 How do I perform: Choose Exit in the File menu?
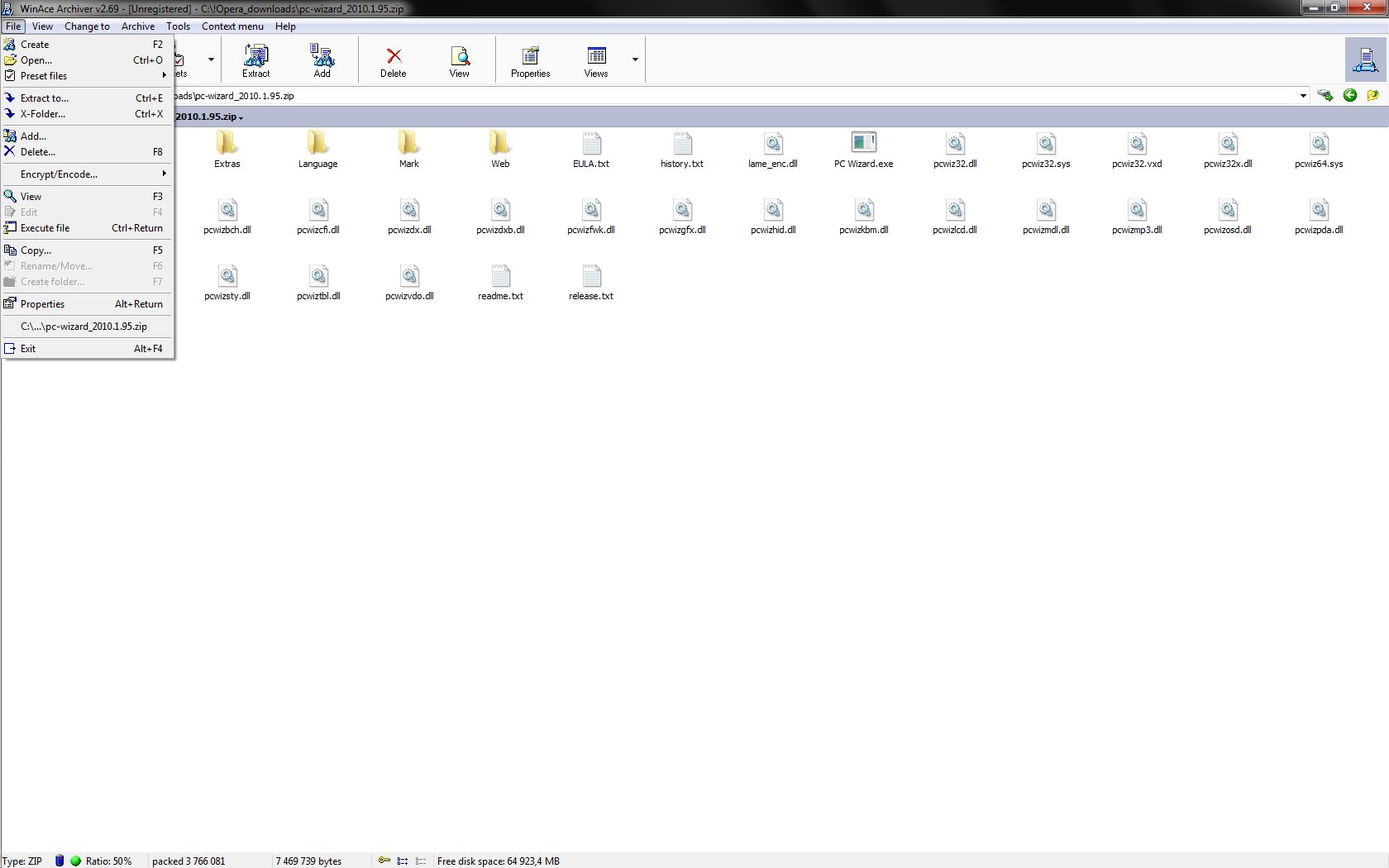[87, 348]
